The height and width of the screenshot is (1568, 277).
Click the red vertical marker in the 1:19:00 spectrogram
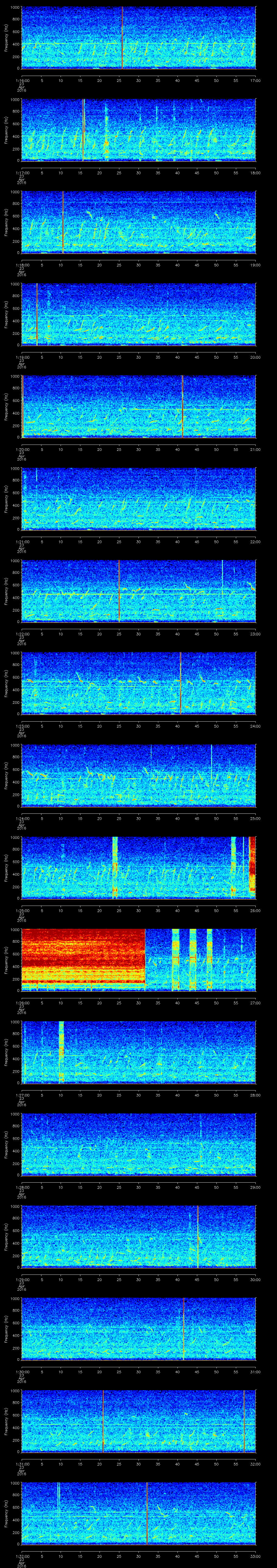37,314
